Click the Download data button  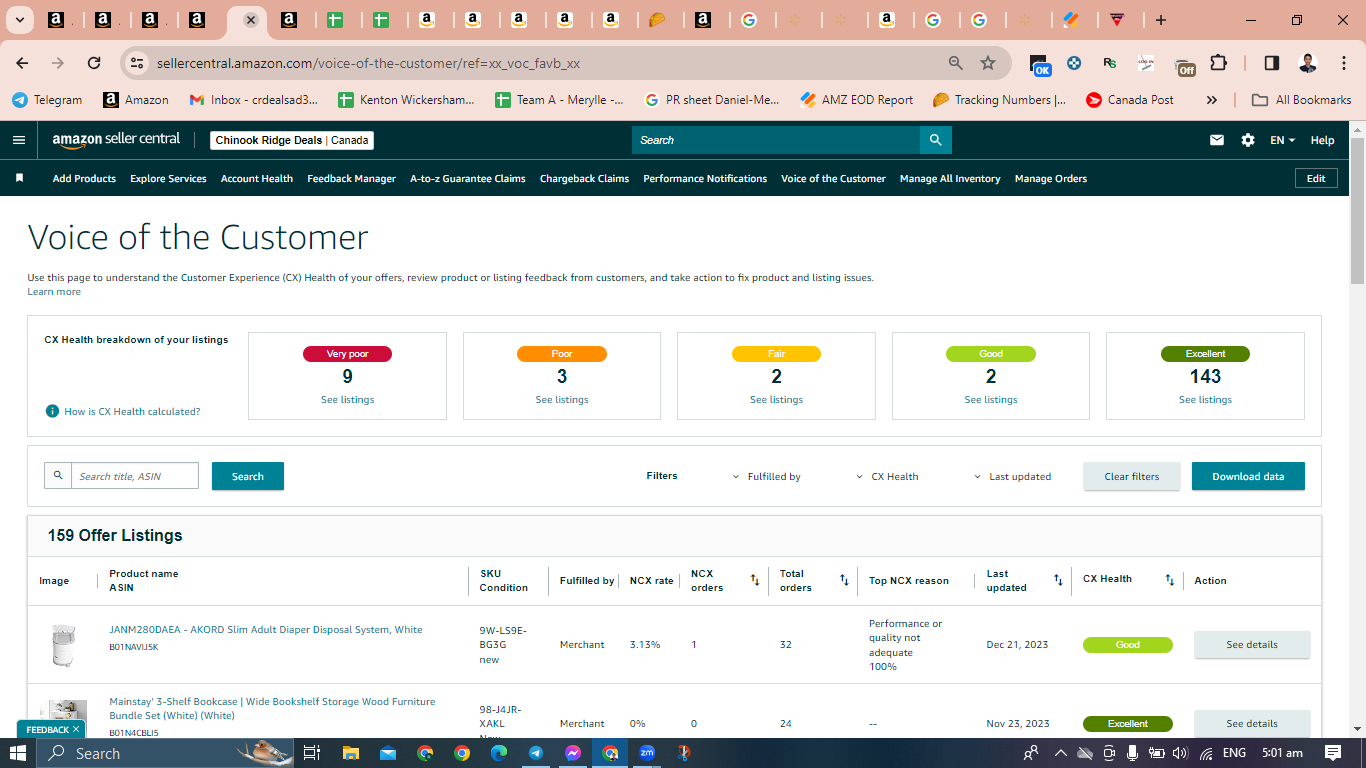pos(1248,476)
